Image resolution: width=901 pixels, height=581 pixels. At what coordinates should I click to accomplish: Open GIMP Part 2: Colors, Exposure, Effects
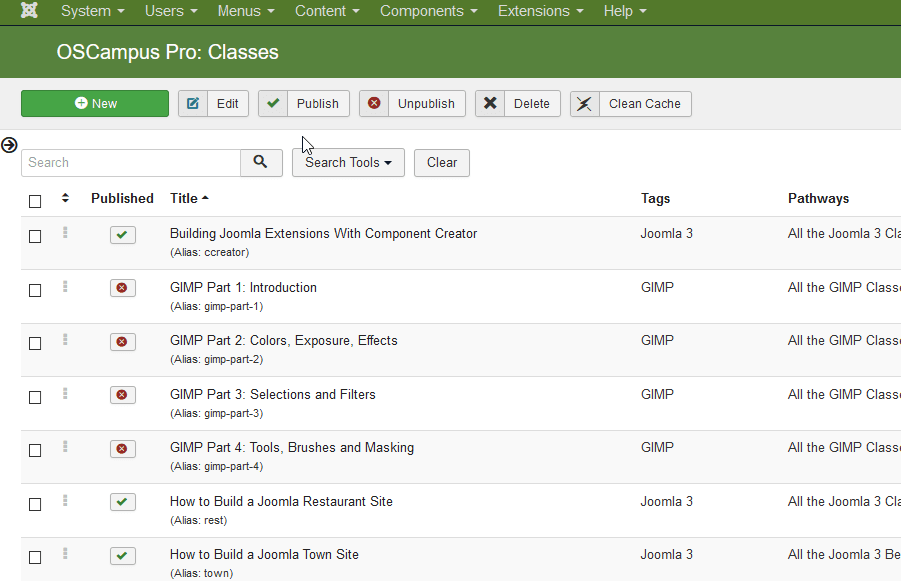(x=284, y=340)
